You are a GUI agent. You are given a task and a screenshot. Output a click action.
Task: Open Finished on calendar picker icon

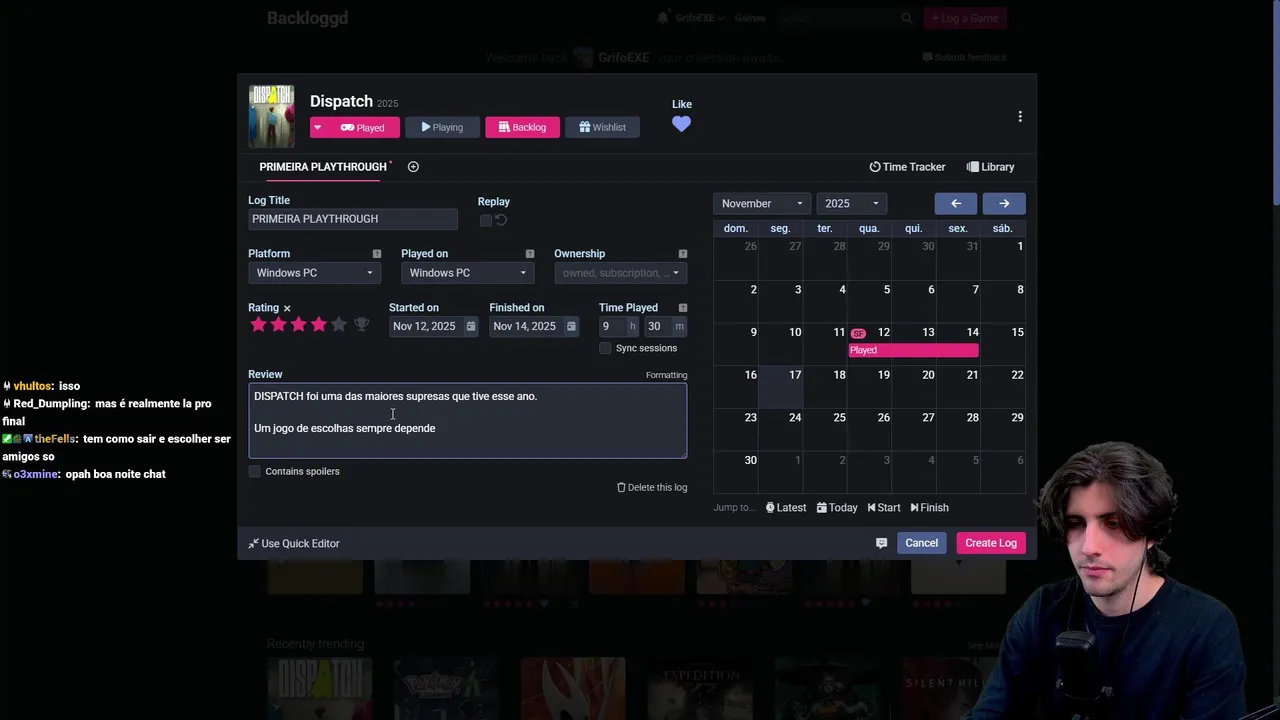[x=571, y=326]
